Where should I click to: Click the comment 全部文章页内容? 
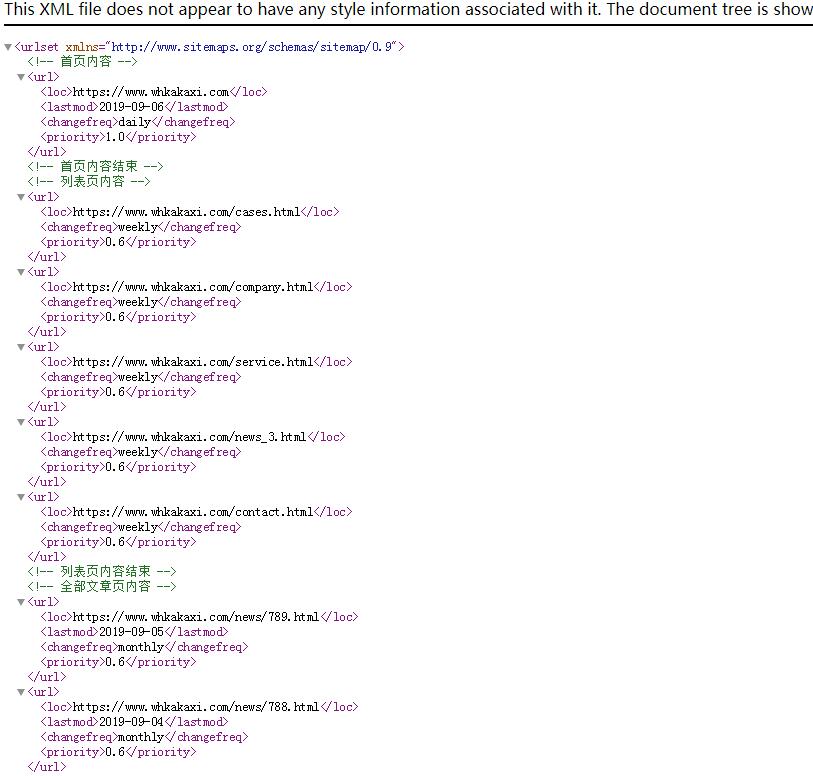point(102,587)
